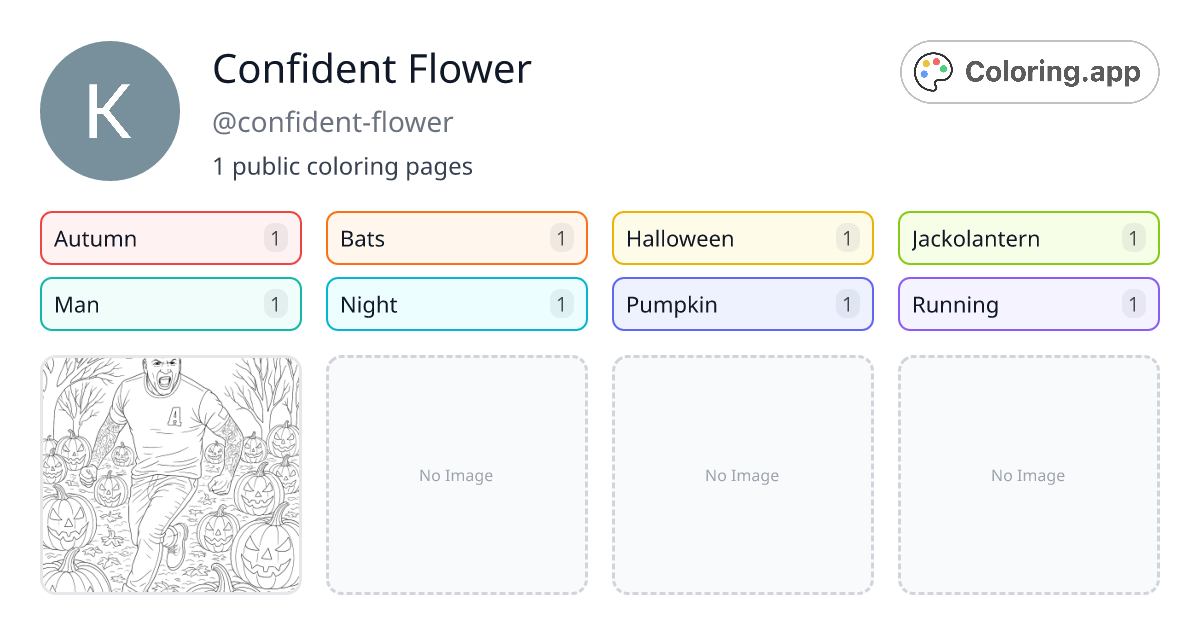Select the Running tag
The width and height of the screenshot is (1200, 630).
1029,304
